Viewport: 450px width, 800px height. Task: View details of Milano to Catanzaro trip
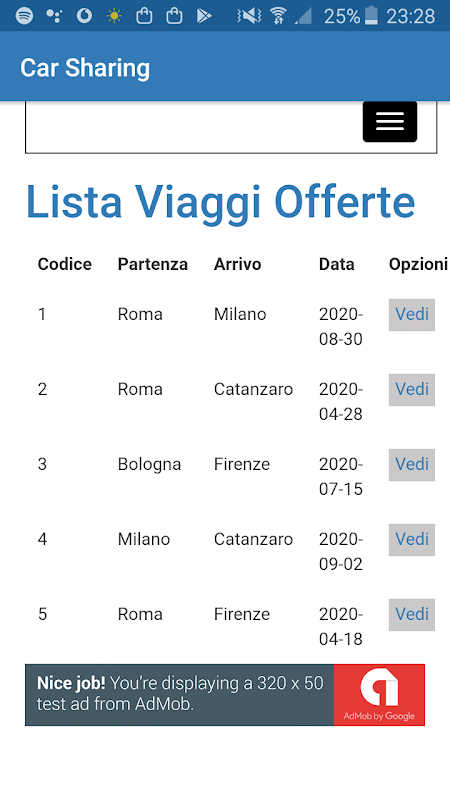(x=412, y=539)
